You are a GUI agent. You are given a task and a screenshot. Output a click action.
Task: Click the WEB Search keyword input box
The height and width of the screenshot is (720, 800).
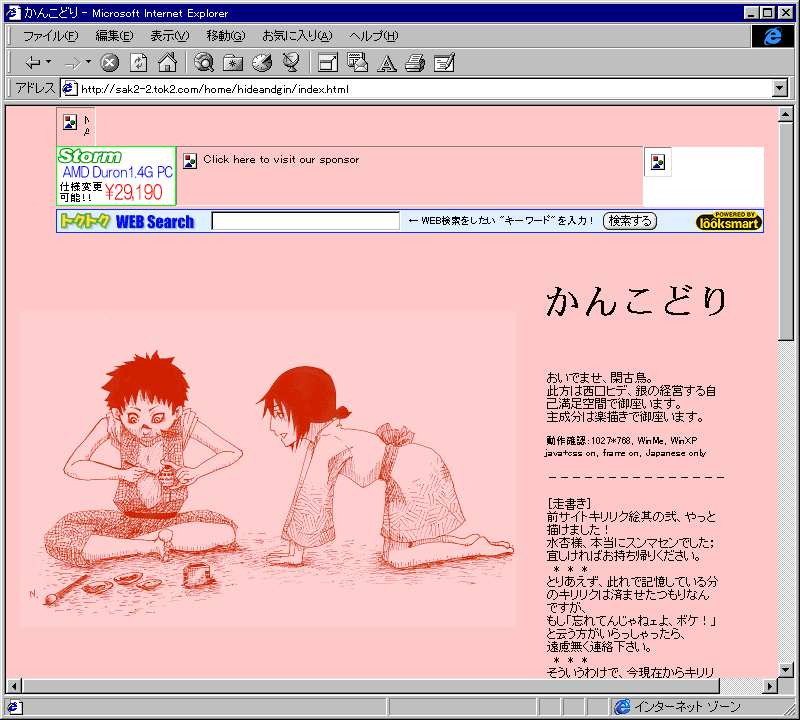(306, 221)
